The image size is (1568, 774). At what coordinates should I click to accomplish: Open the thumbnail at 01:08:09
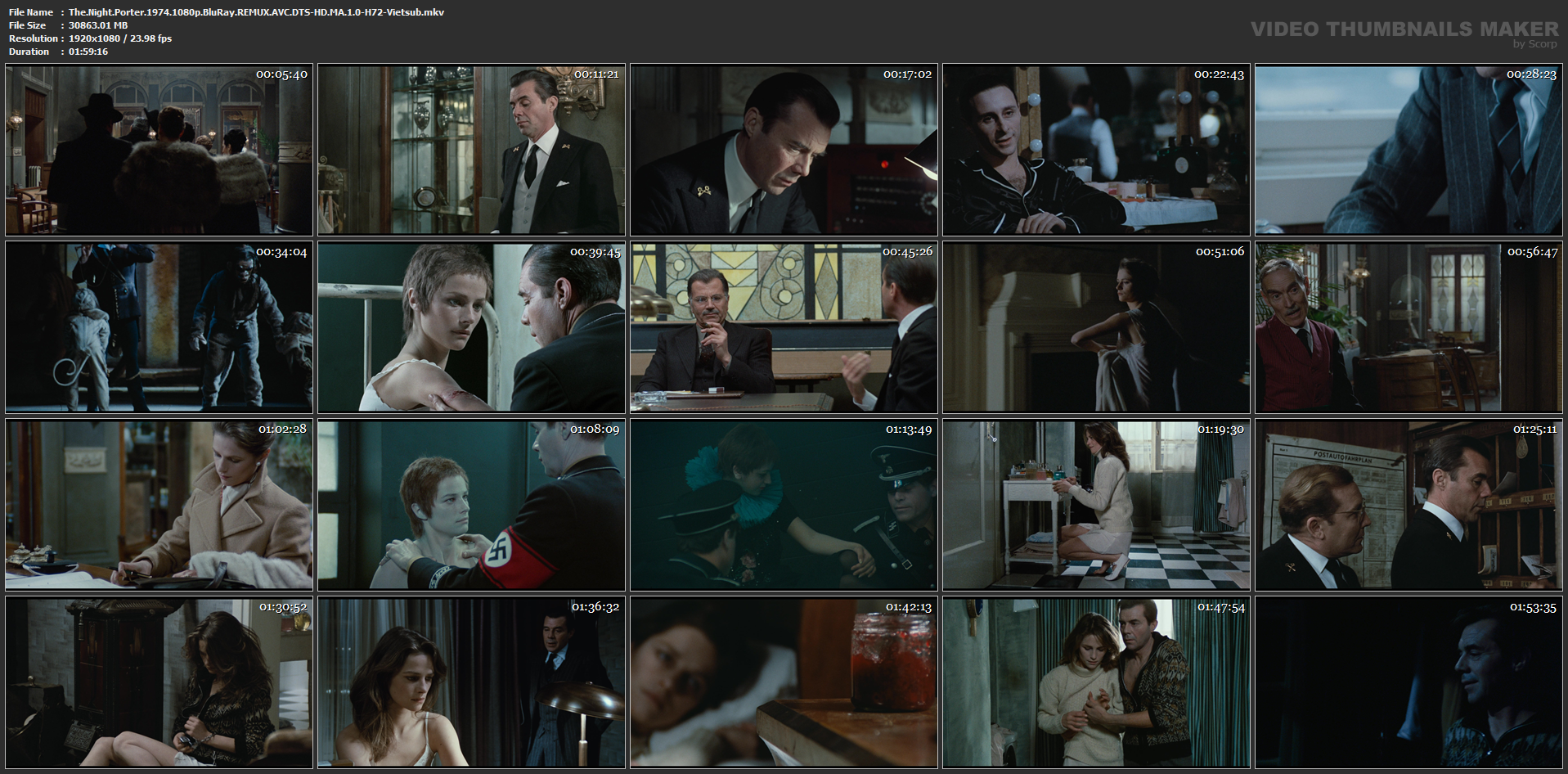point(471,506)
